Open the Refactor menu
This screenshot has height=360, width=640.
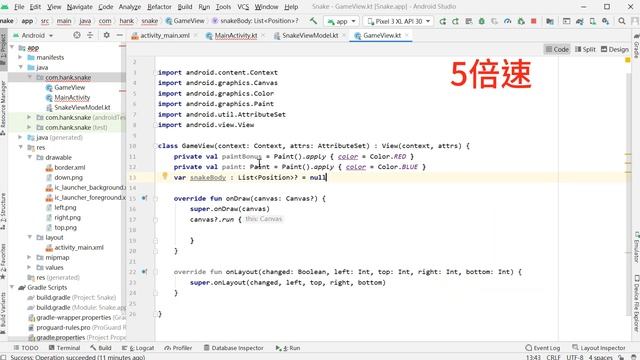(x=159, y=7)
